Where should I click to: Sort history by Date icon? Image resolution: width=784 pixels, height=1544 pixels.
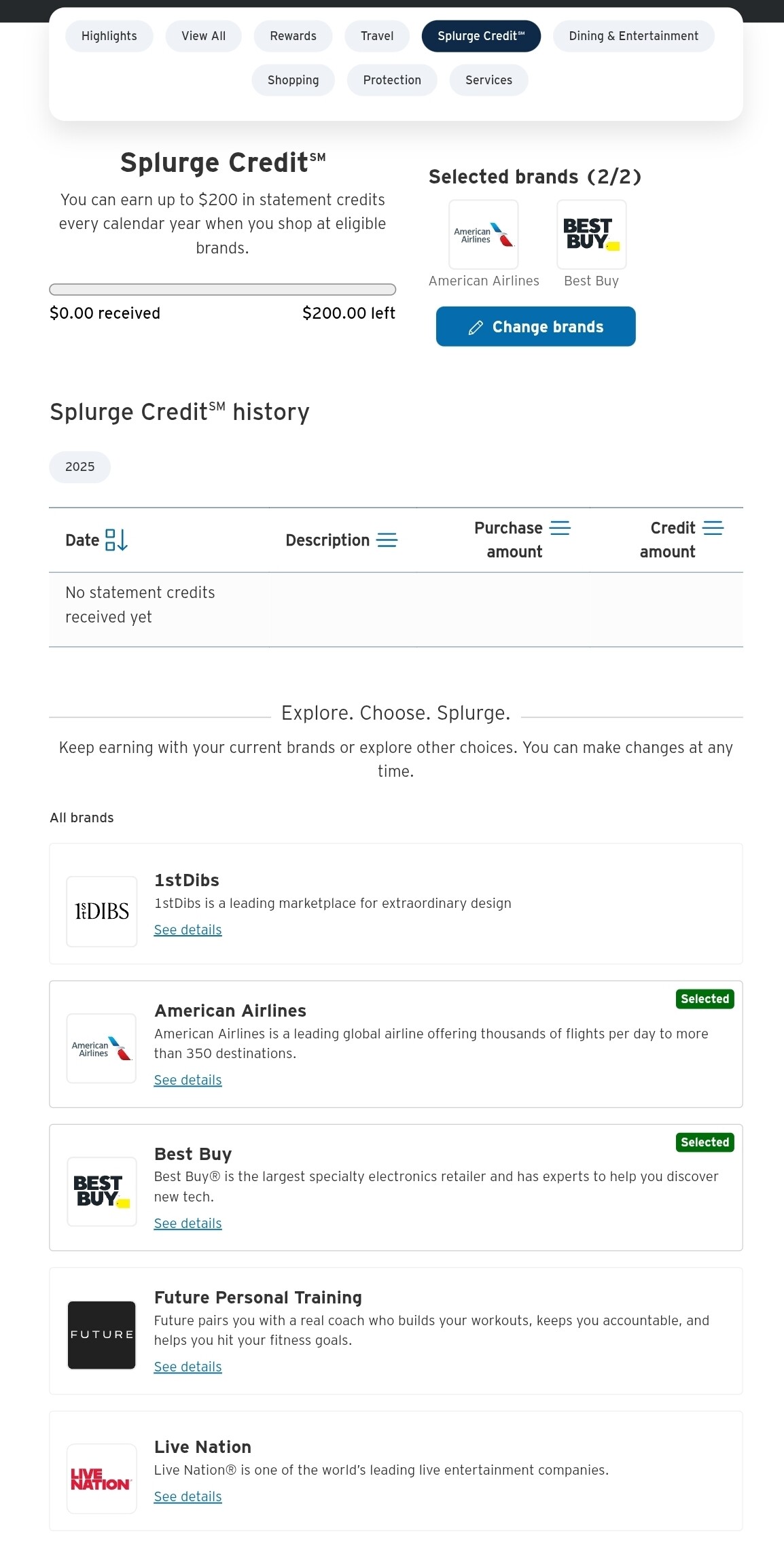(x=116, y=540)
